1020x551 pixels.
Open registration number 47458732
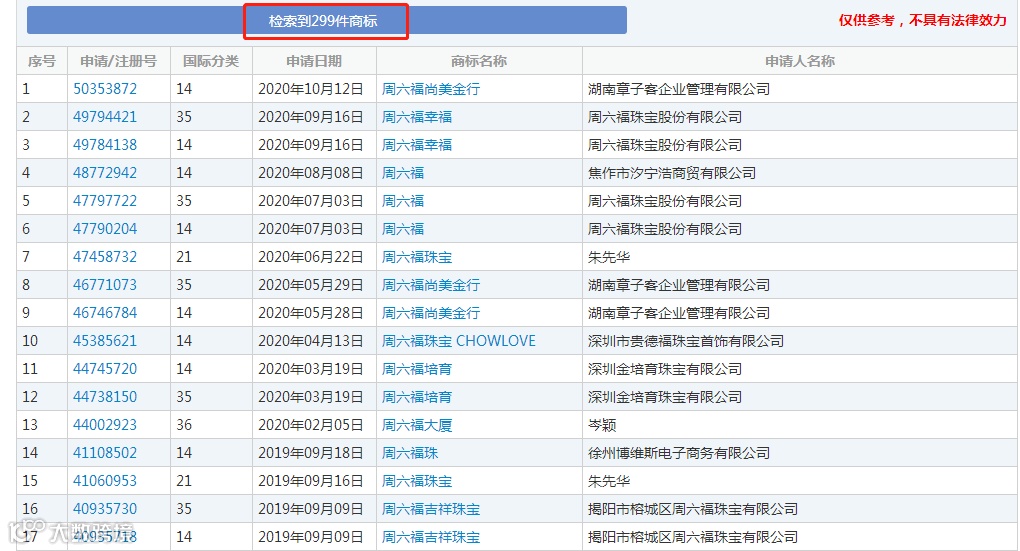coord(105,256)
